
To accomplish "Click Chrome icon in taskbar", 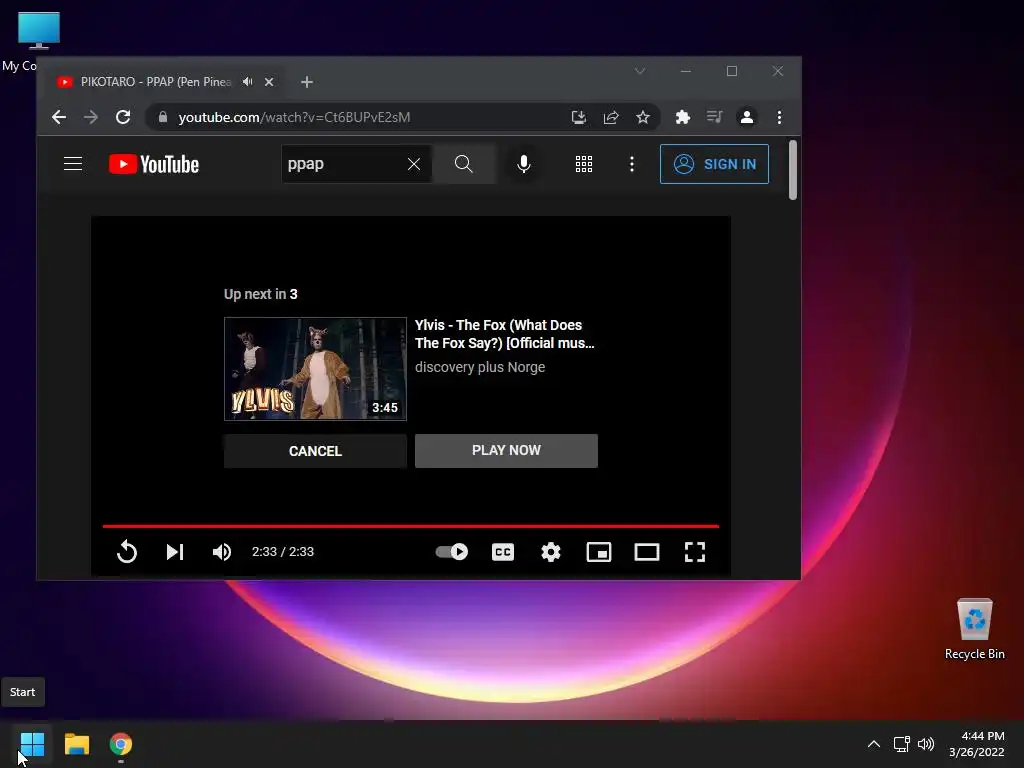I will (x=121, y=744).
